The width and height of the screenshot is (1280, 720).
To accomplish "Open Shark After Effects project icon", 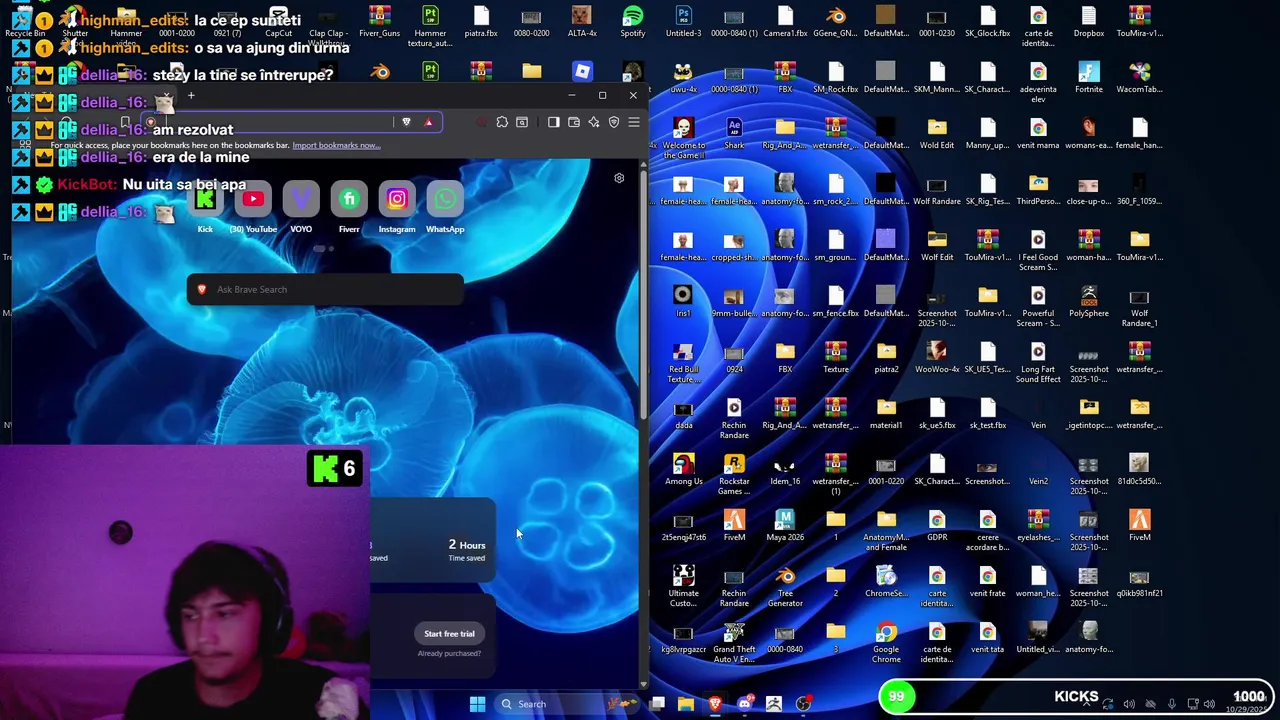I will pos(734,134).
